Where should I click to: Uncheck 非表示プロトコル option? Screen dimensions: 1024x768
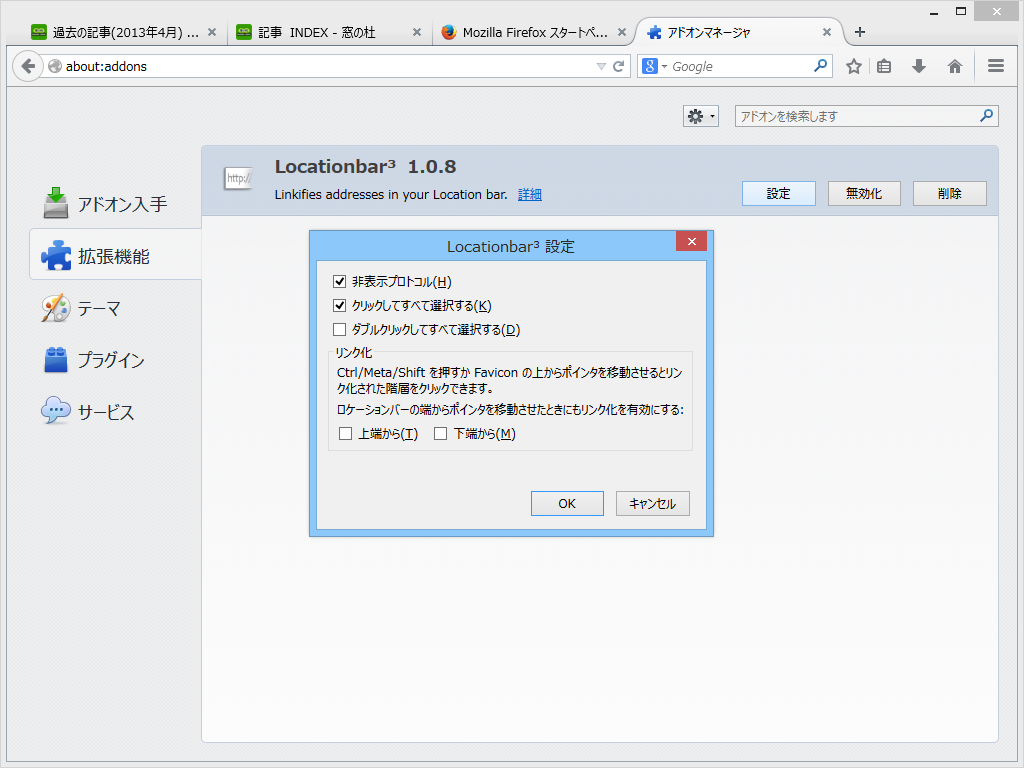tap(340, 281)
